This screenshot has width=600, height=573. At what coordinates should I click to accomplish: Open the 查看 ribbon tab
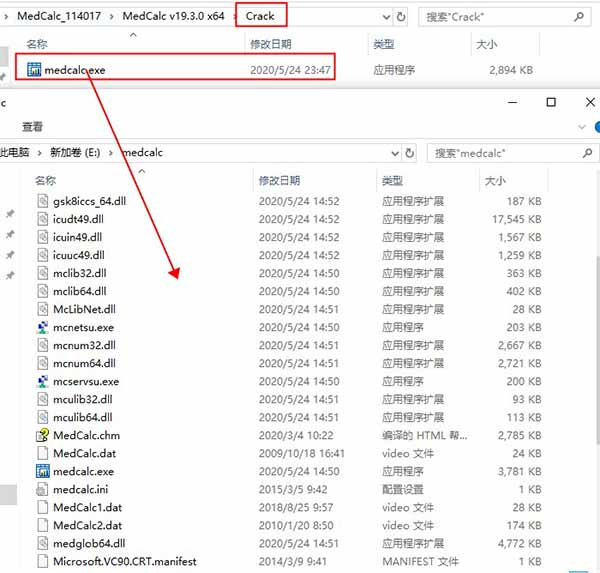coord(33,127)
